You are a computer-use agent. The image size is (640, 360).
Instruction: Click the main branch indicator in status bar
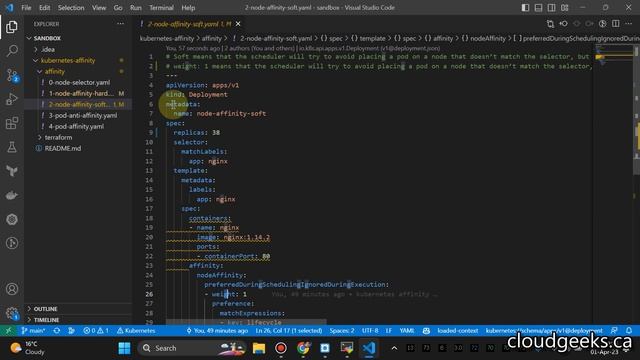(33, 331)
